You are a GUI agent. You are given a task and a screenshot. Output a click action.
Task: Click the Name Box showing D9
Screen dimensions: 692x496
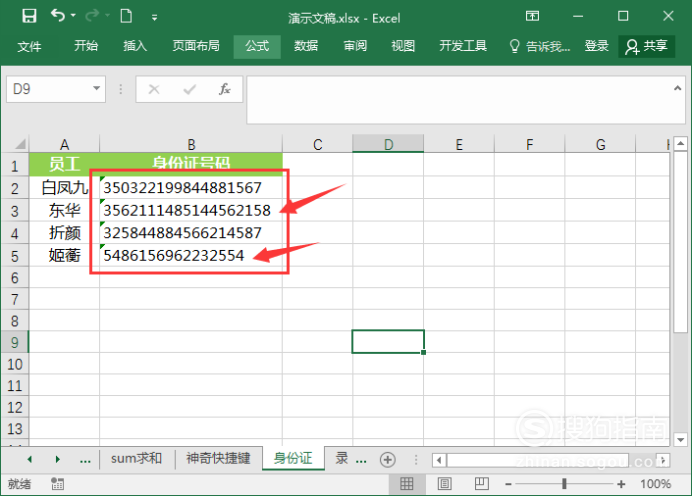click(x=48, y=89)
